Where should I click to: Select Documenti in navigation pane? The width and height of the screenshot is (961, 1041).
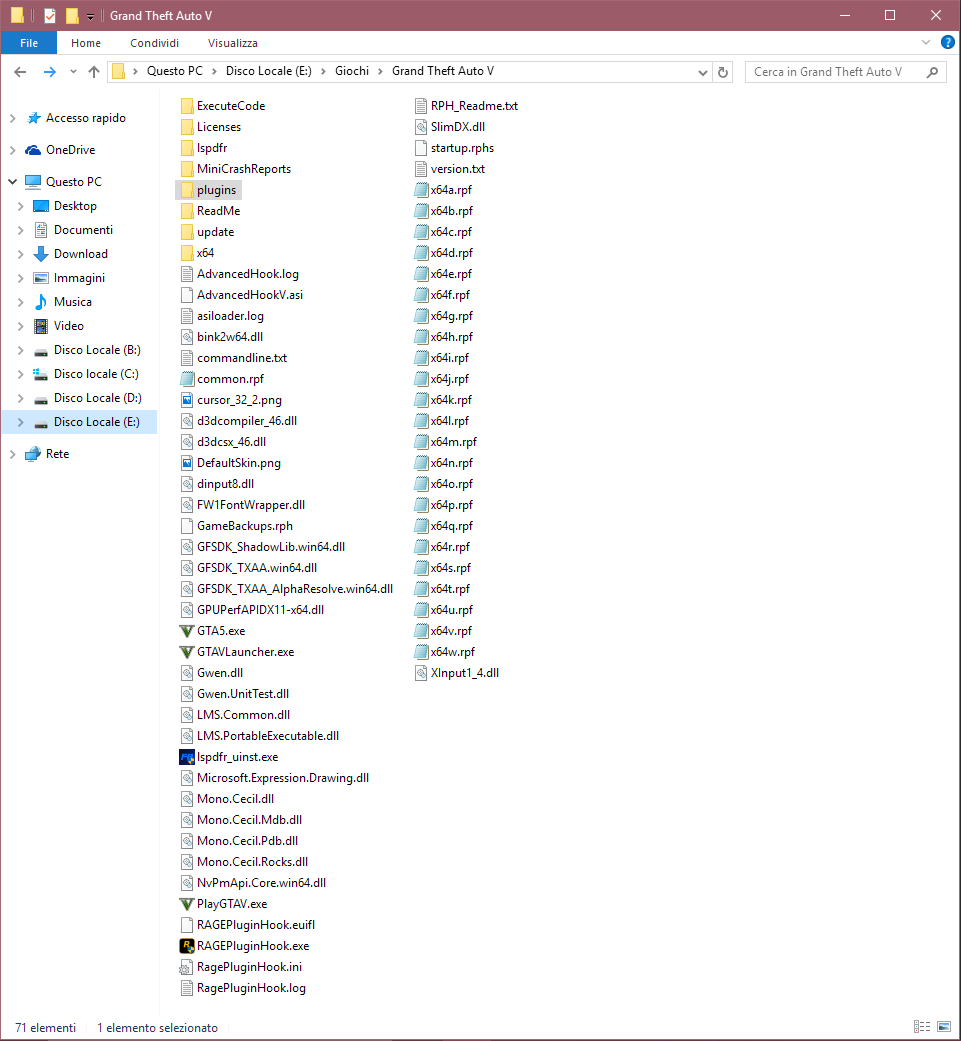point(83,230)
